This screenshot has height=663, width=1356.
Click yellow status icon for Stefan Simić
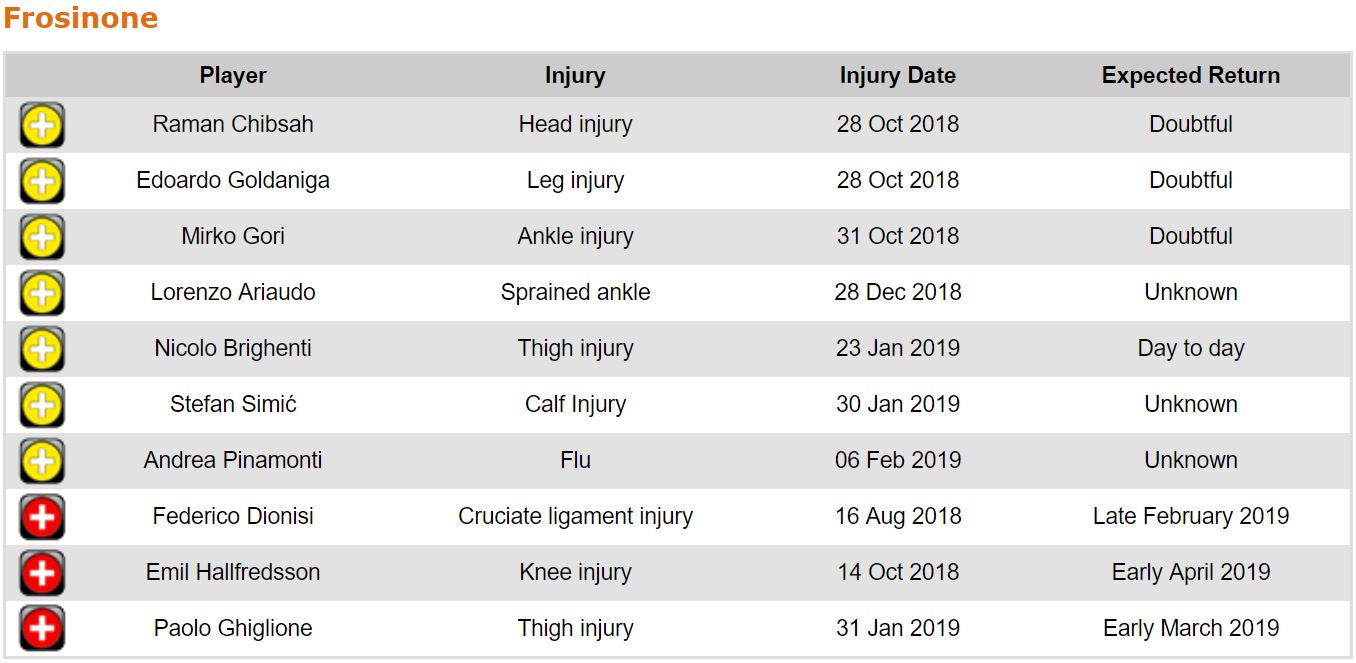pyautogui.click(x=42, y=405)
